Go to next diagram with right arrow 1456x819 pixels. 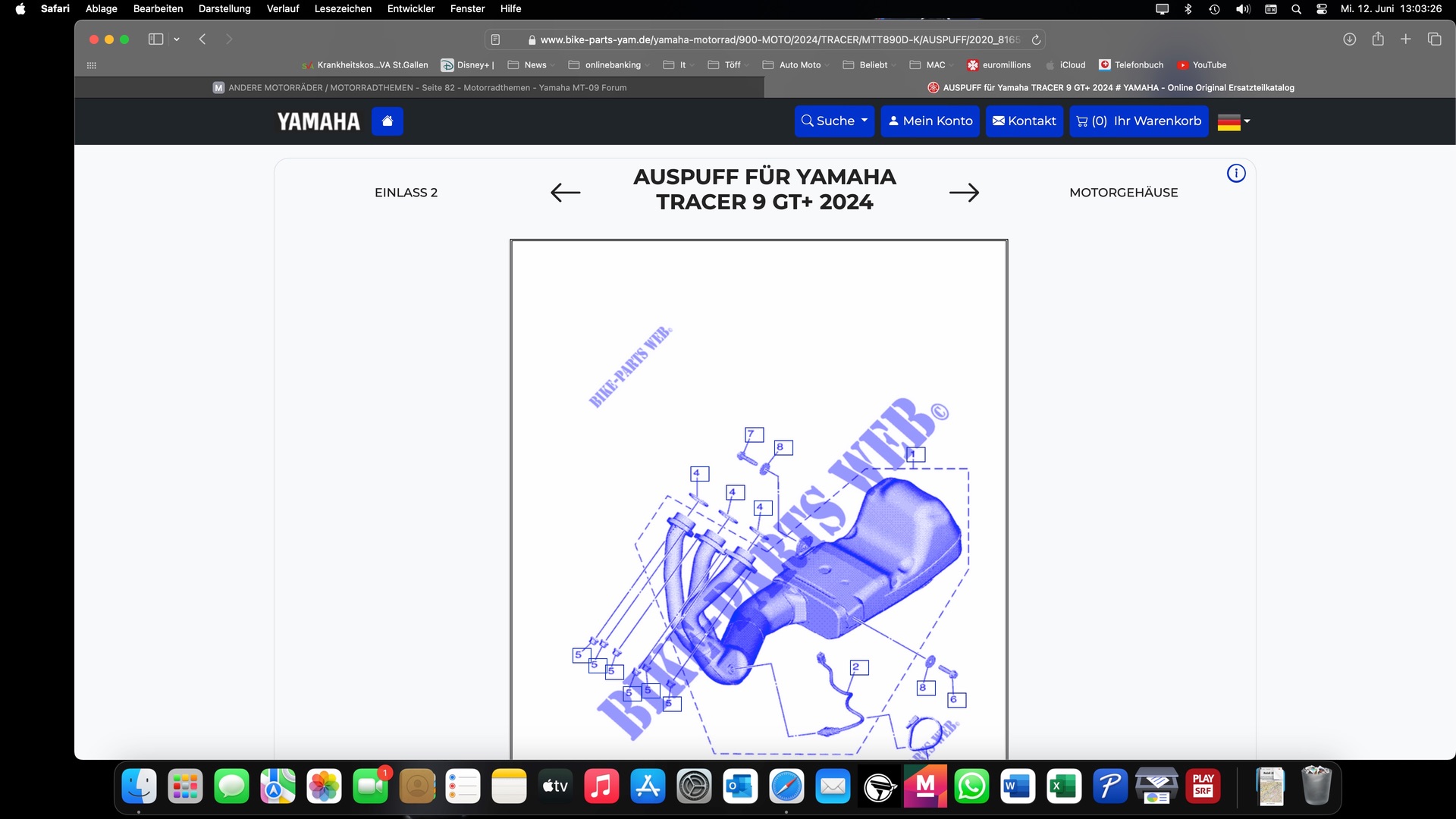coord(964,193)
